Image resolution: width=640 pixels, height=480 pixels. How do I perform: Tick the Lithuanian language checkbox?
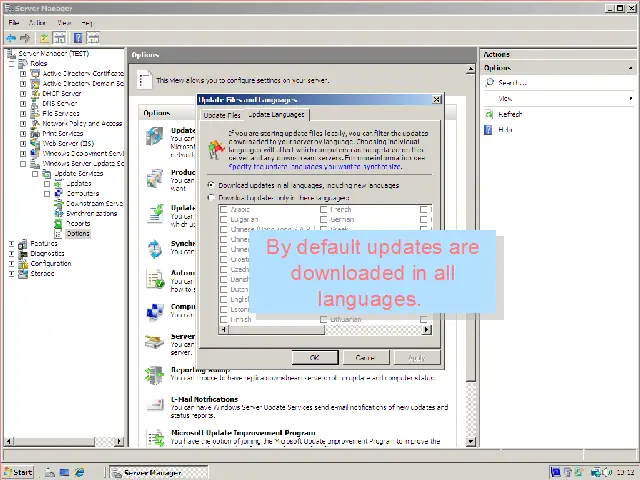[x=323, y=319]
